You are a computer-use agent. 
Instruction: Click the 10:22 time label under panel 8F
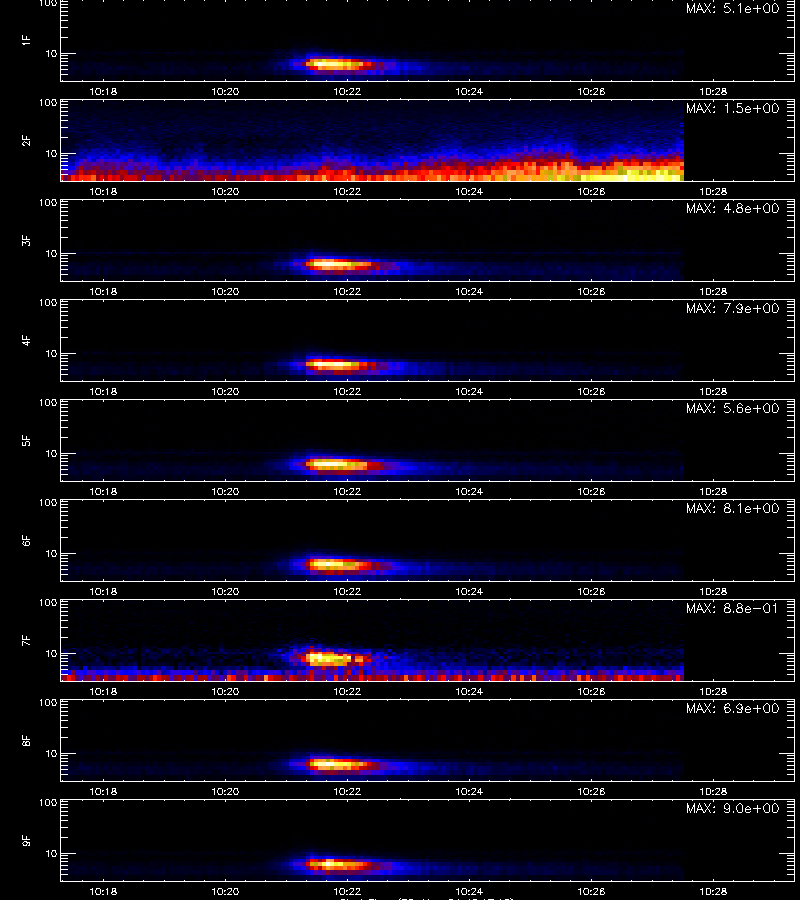347,792
